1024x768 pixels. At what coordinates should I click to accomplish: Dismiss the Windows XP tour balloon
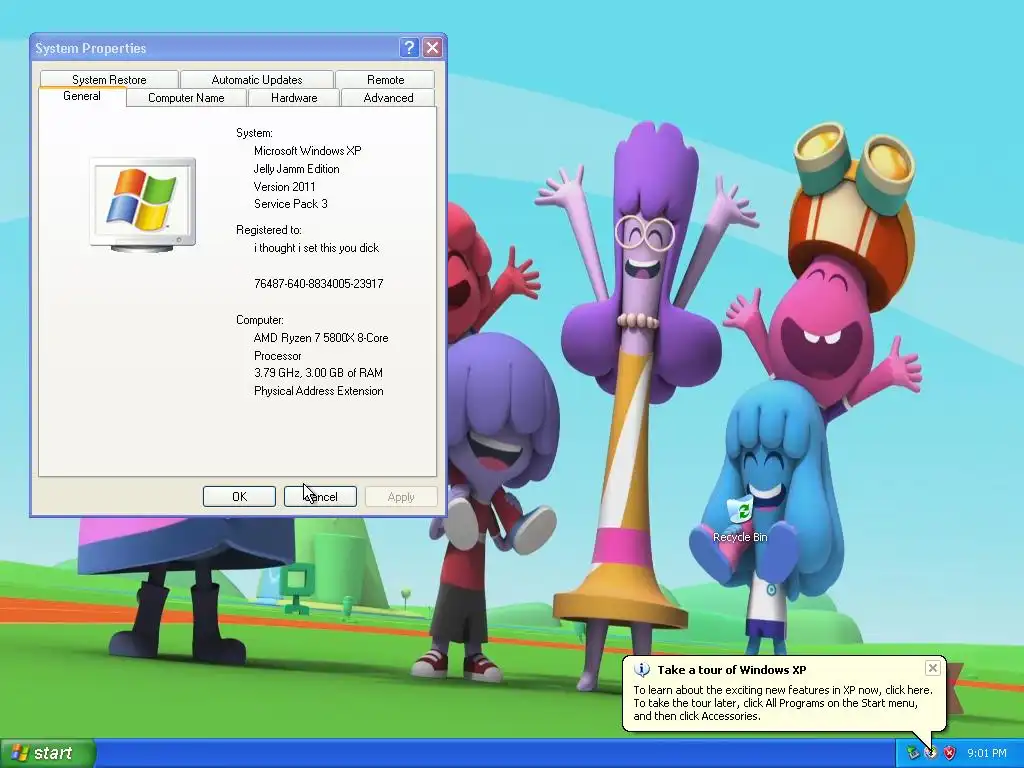pyautogui.click(x=933, y=668)
